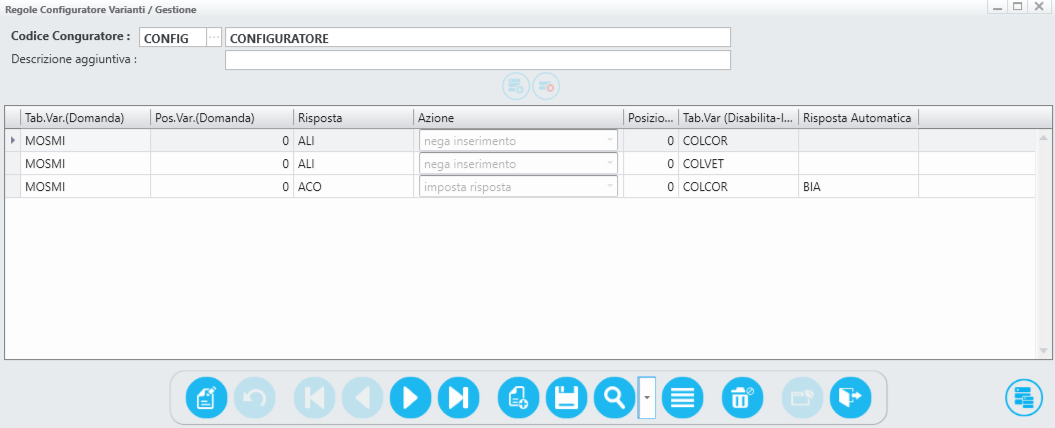
Task: Click the grid scrollbar up arrow
Action: (x=1044, y=137)
